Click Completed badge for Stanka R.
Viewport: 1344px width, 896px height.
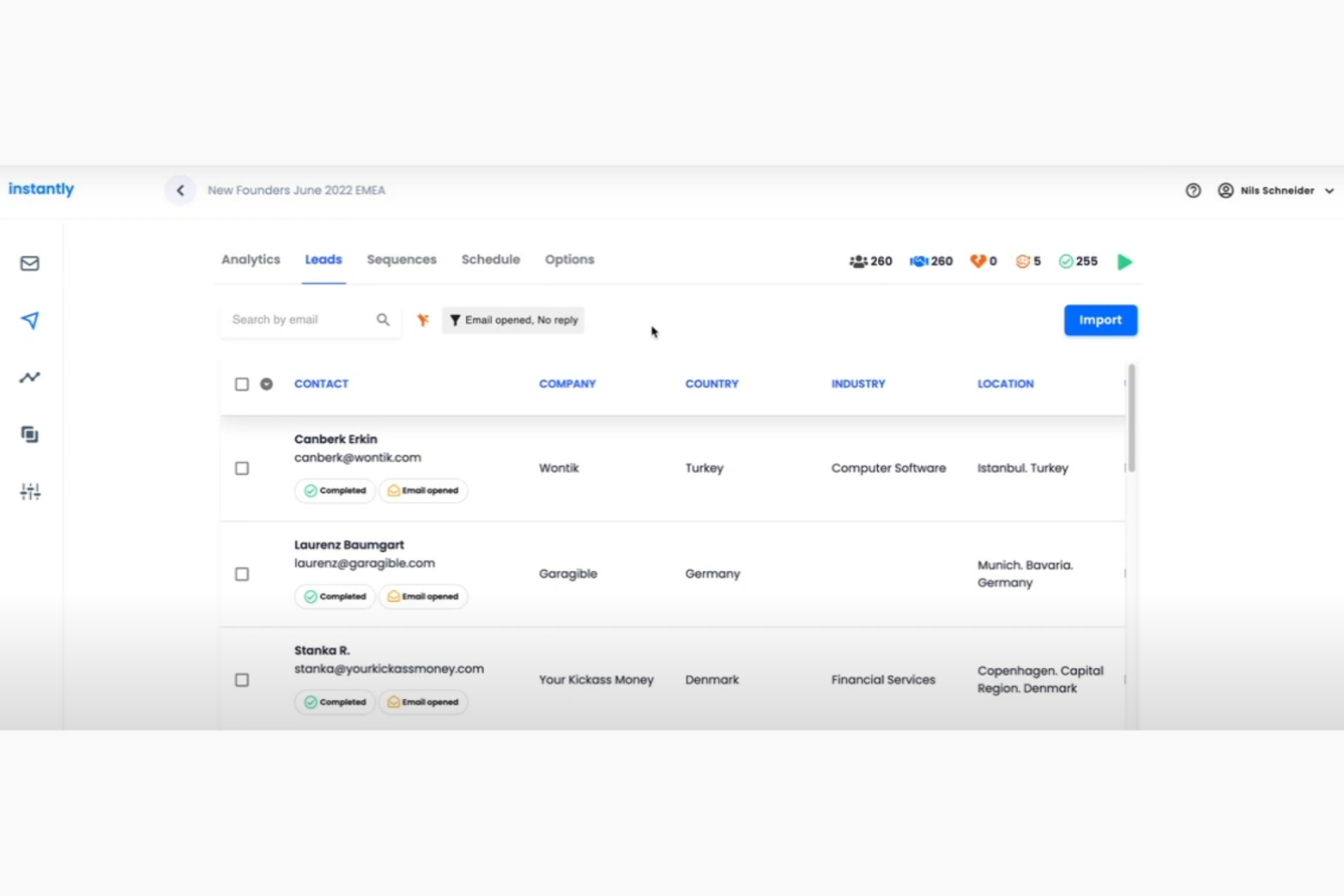tap(335, 702)
